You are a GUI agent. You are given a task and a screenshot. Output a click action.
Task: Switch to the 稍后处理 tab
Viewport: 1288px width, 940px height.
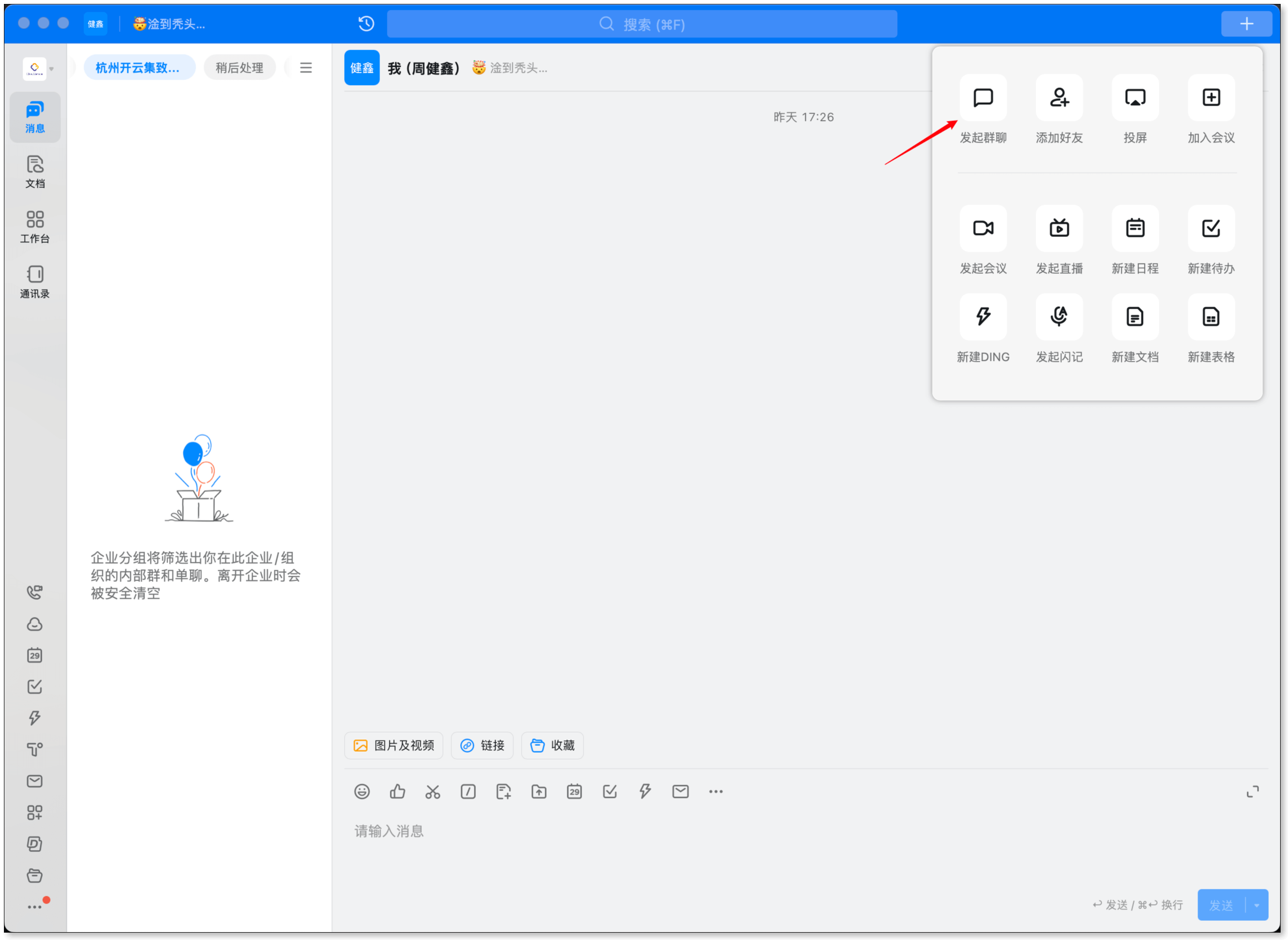tap(239, 68)
